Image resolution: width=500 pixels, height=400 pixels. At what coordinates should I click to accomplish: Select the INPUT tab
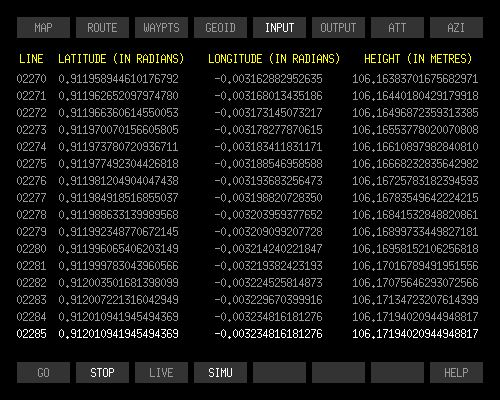(x=279, y=28)
